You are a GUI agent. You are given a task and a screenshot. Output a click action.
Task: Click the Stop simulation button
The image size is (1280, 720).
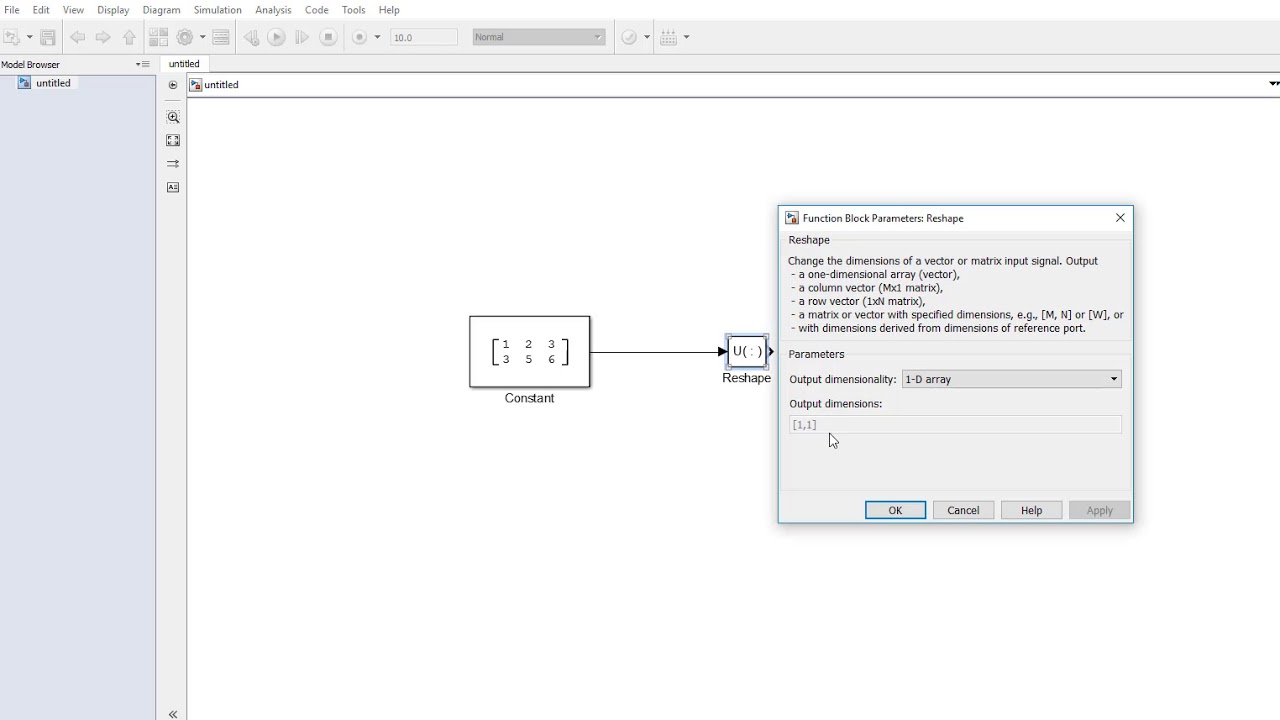click(x=328, y=37)
